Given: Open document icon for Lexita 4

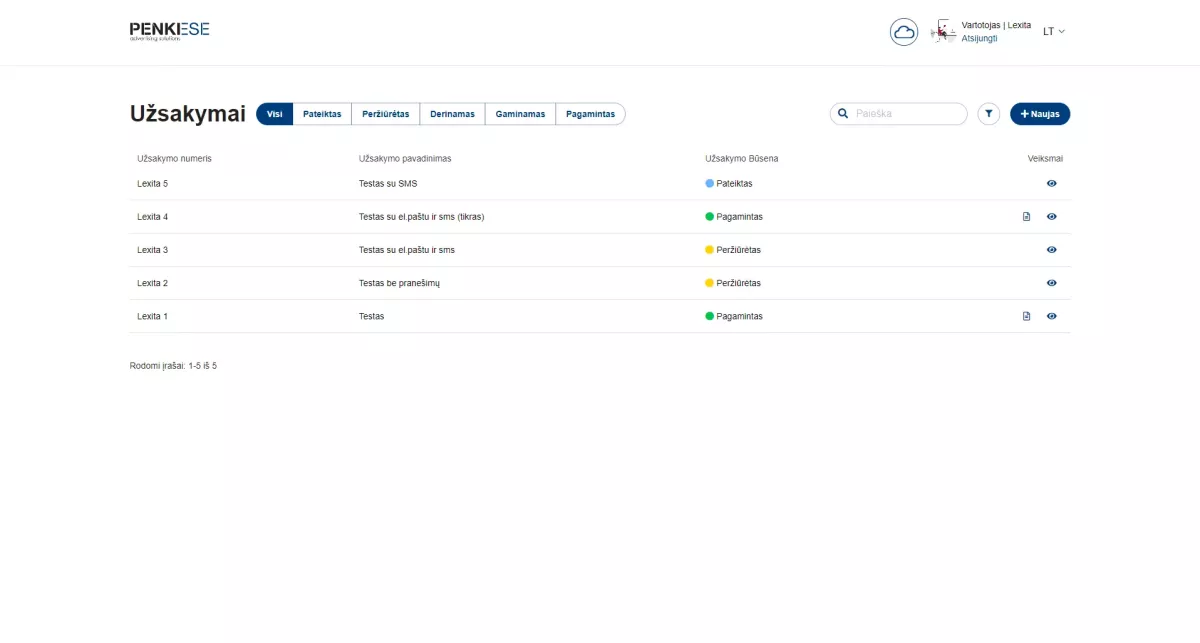Looking at the screenshot, I should click(x=1026, y=217).
